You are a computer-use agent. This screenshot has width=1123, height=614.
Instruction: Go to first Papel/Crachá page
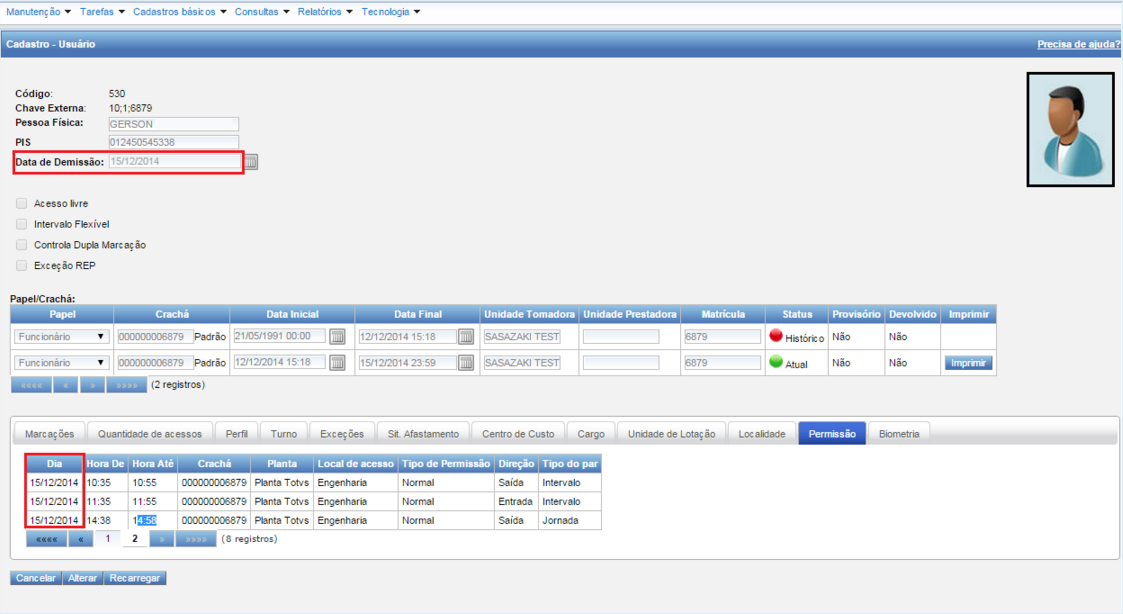[31, 385]
